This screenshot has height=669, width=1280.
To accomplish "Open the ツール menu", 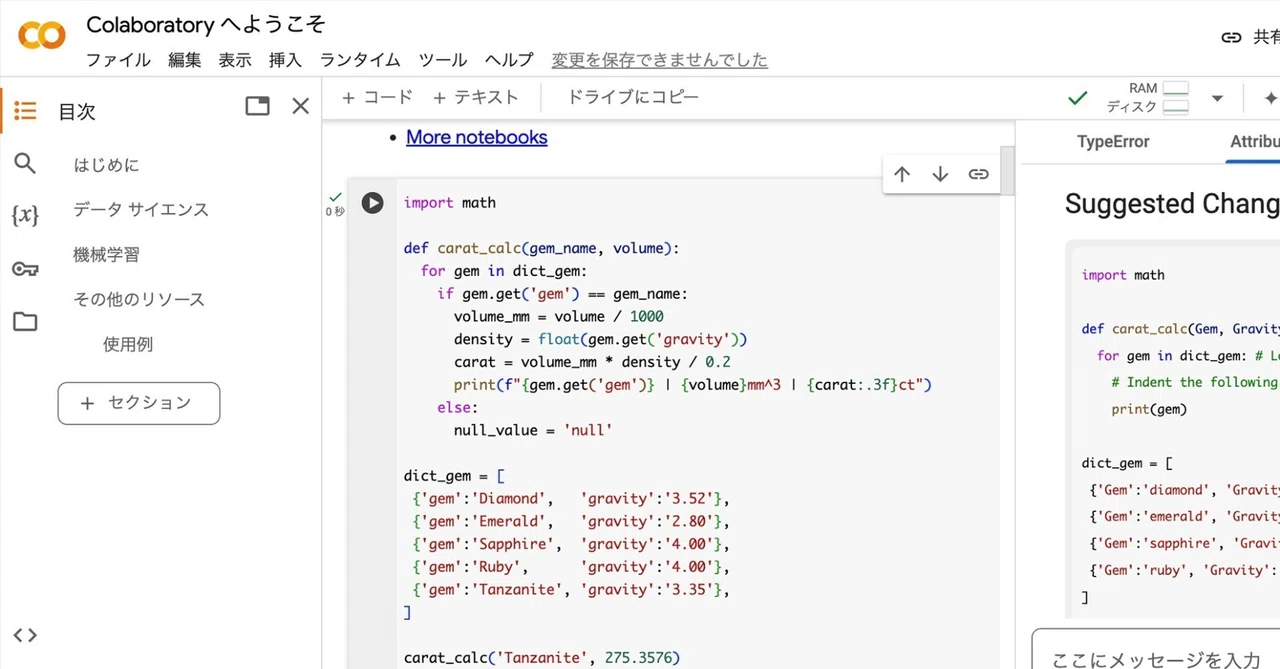I will coord(442,60).
